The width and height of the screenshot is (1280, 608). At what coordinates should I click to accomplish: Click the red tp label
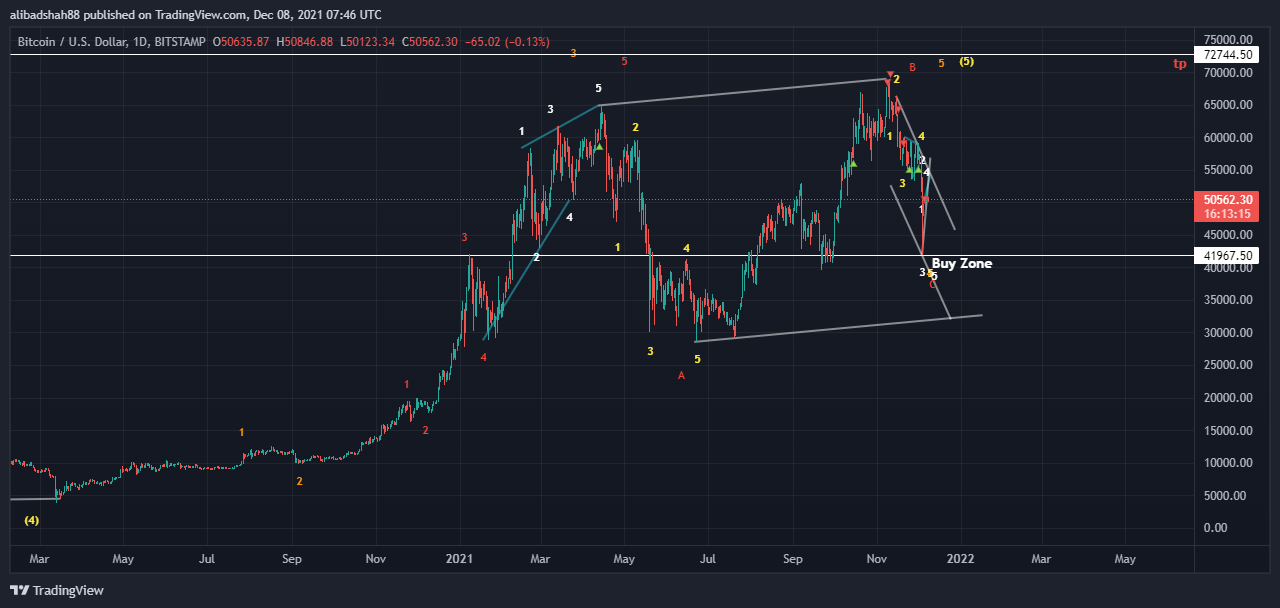coord(1180,63)
